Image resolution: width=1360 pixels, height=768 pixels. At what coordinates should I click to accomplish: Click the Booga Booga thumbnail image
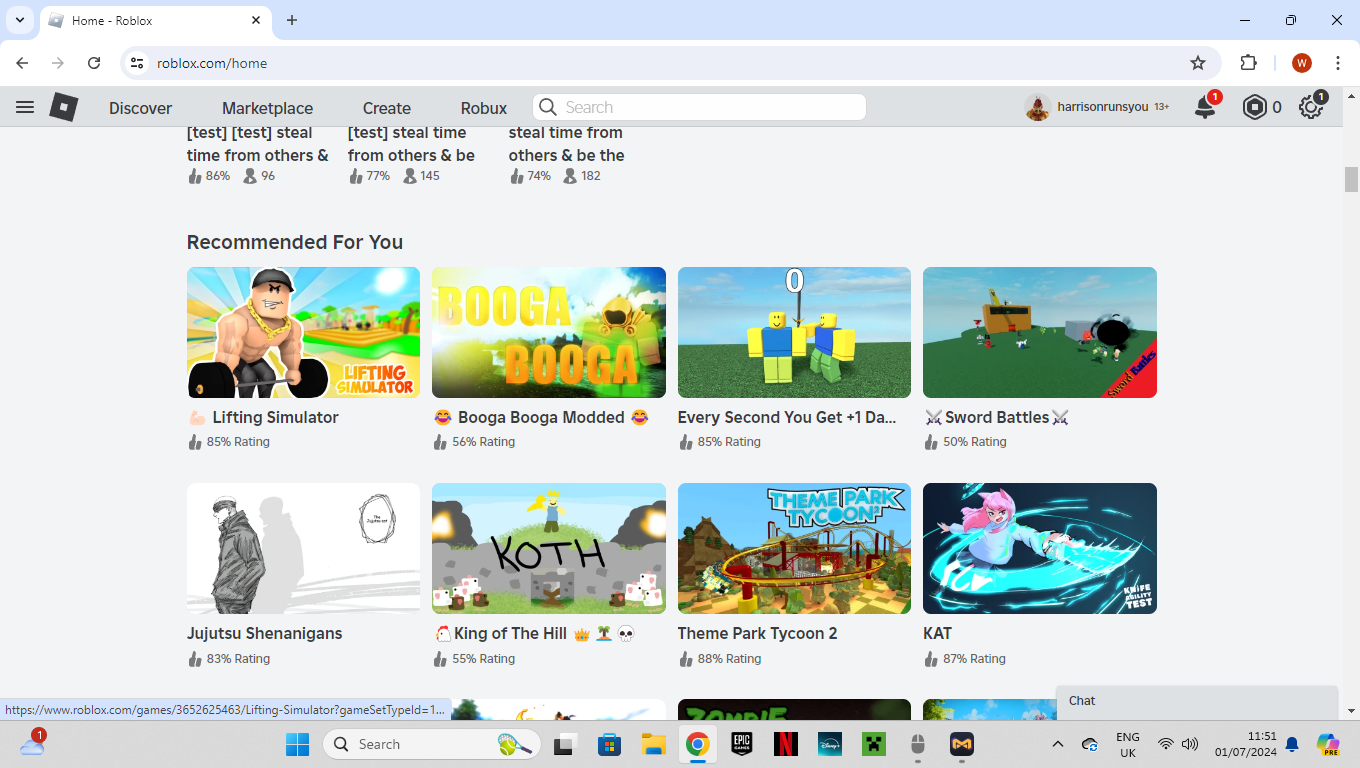549,332
